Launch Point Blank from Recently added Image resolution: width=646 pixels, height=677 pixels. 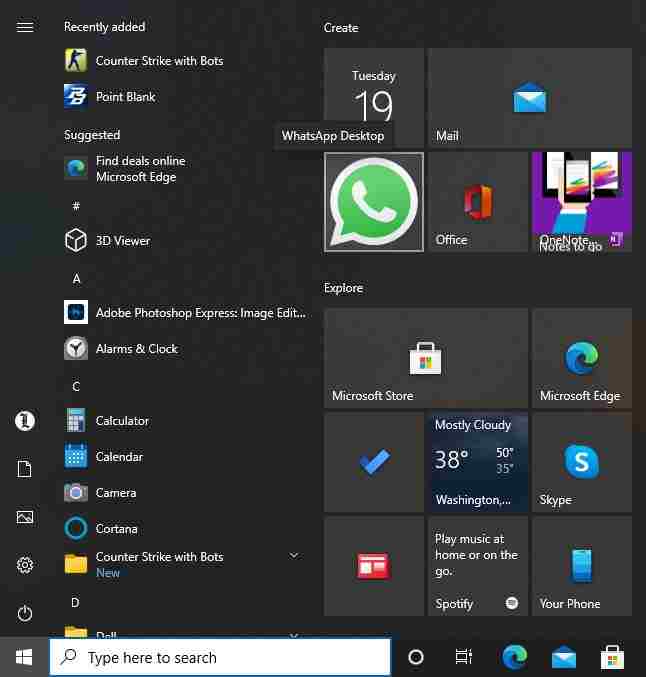pos(184,96)
